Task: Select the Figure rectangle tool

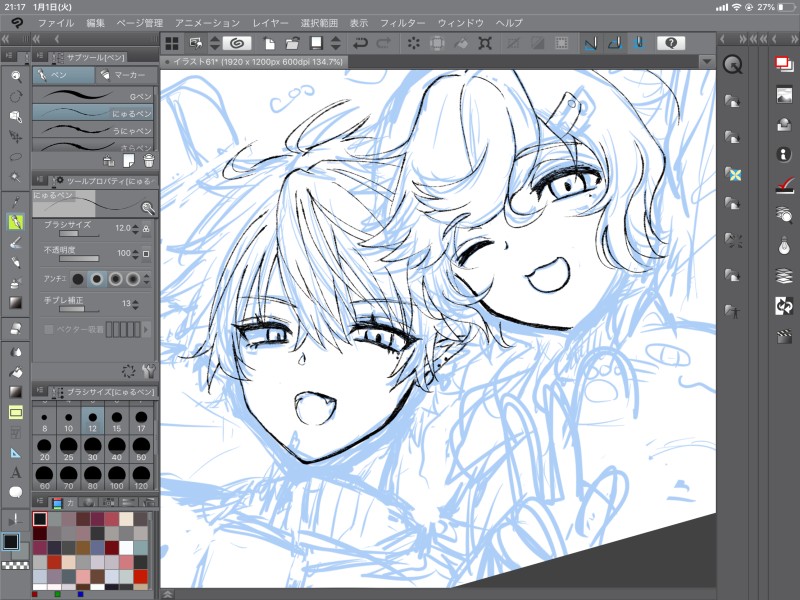Action: pyautogui.click(x=16, y=412)
